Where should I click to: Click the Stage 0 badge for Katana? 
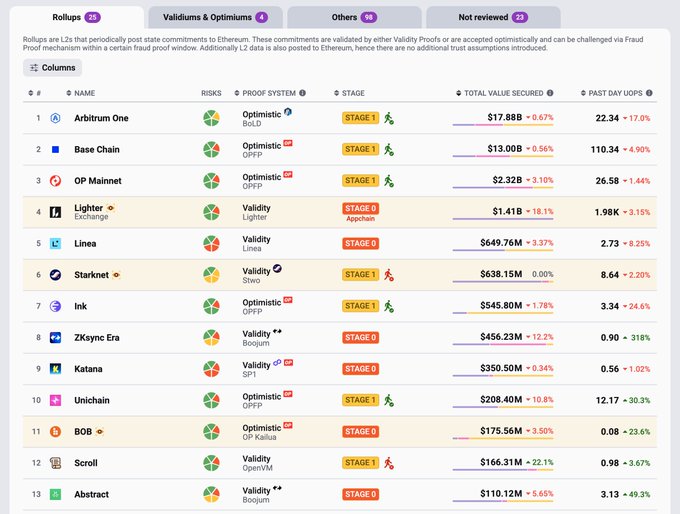(x=360, y=369)
